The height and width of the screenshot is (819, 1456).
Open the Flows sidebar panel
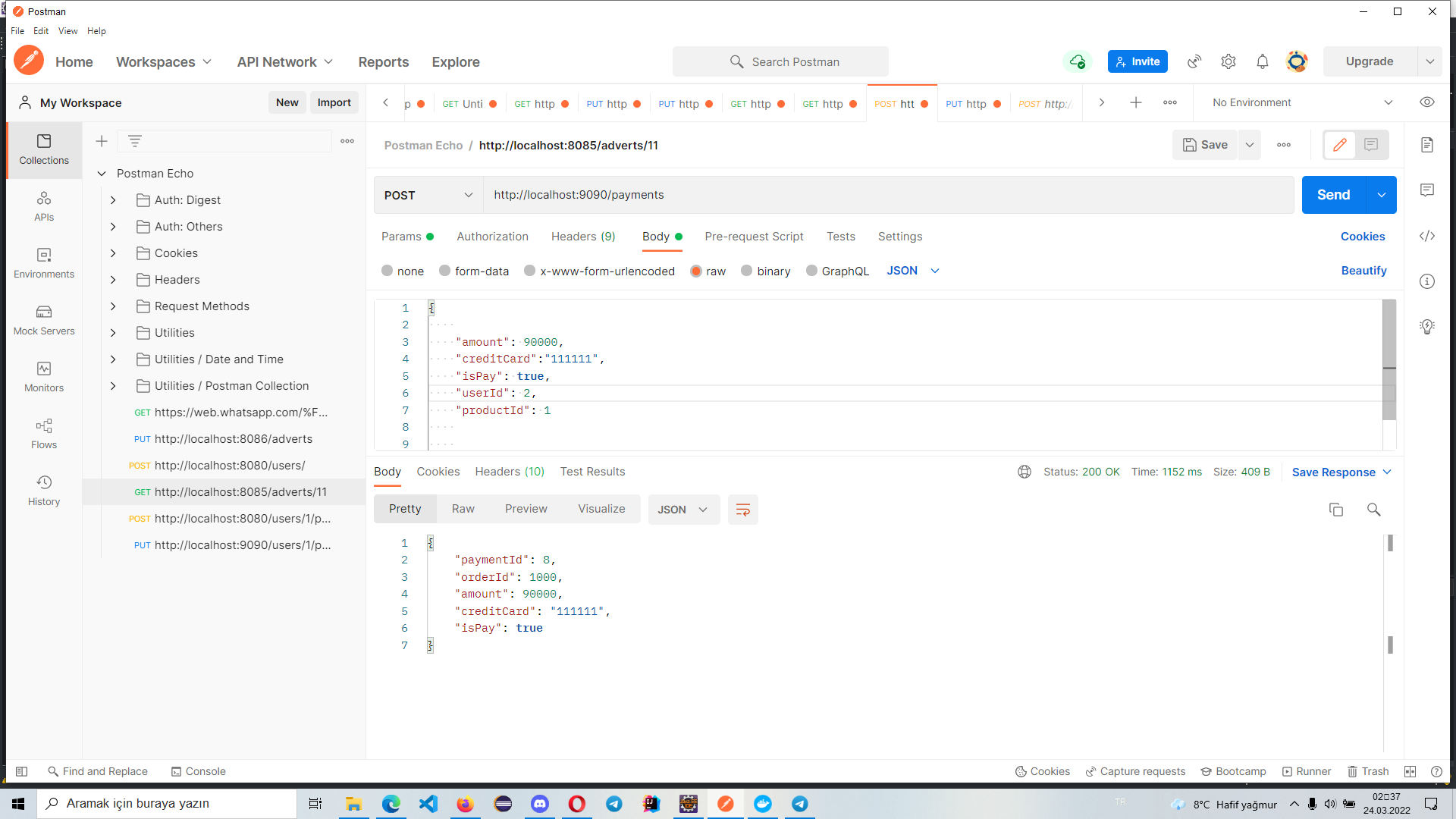(x=43, y=434)
